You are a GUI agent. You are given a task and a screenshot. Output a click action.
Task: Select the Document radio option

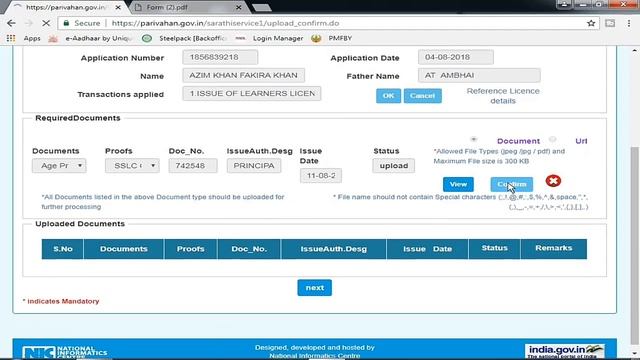473,140
